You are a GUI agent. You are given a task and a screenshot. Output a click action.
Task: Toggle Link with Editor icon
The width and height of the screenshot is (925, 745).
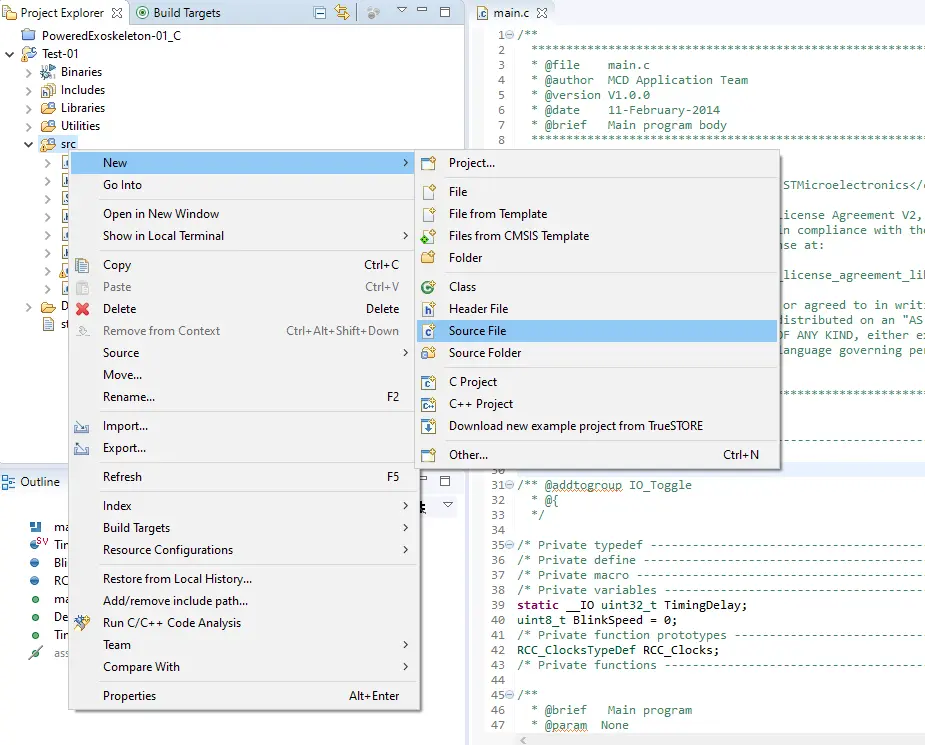pos(342,12)
